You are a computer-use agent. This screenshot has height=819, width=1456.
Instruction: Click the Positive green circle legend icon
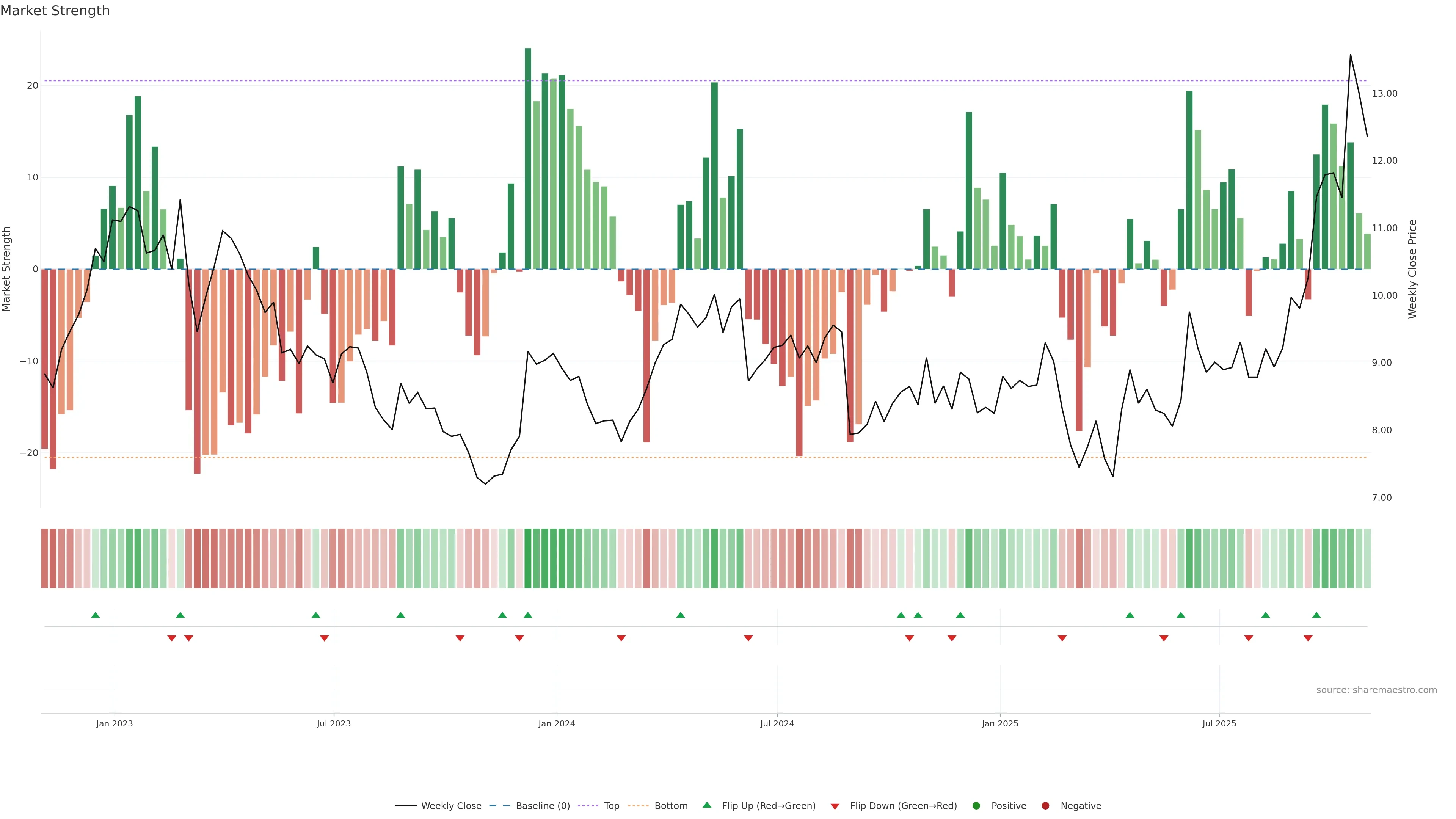click(x=976, y=806)
